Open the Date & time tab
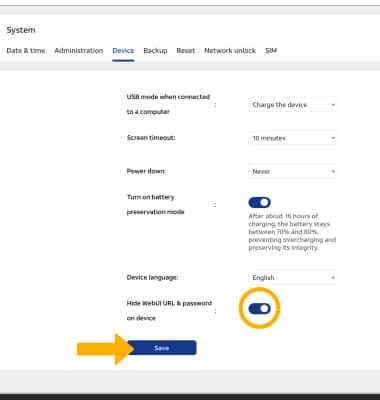The image size is (380, 400). tap(26, 51)
